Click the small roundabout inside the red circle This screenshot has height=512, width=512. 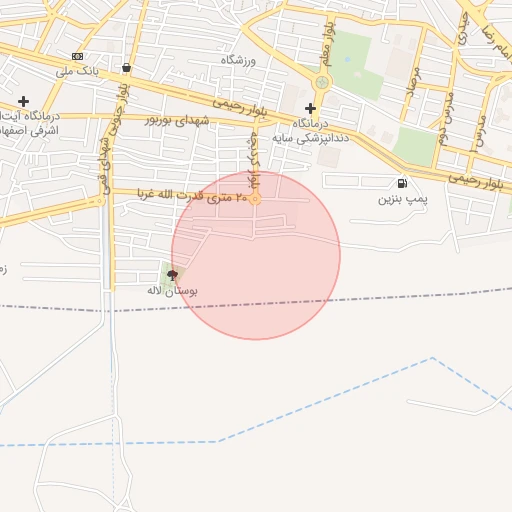click(x=255, y=199)
